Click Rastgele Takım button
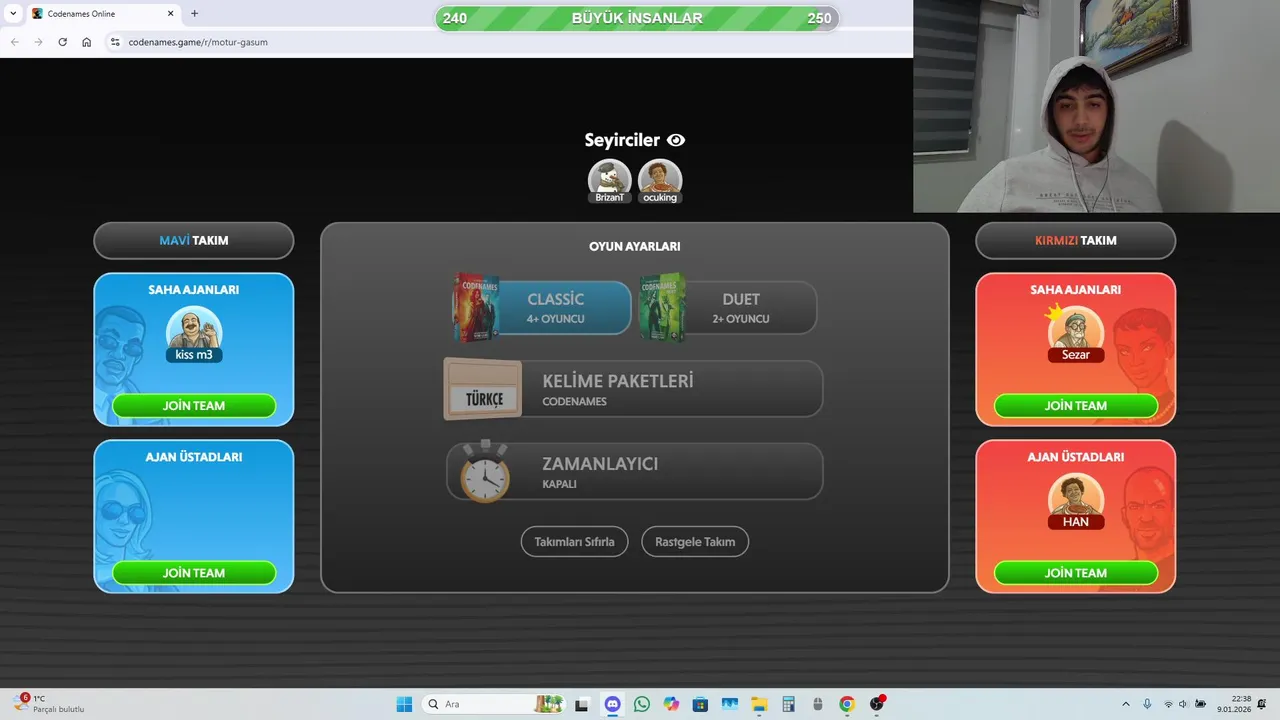The width and height of the screenshot is (1280, 720). 695,542
